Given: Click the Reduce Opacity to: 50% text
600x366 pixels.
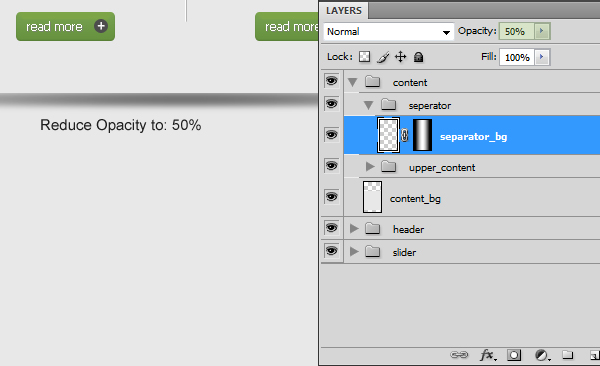Looking at the screenshot, I should pyautogui.click(x=121, y=125).
